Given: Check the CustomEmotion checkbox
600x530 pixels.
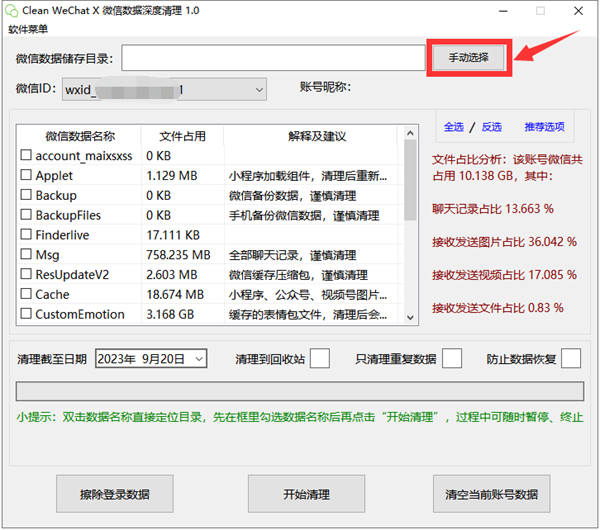Looking at the screenshot, I should click(x=26, y=314).
